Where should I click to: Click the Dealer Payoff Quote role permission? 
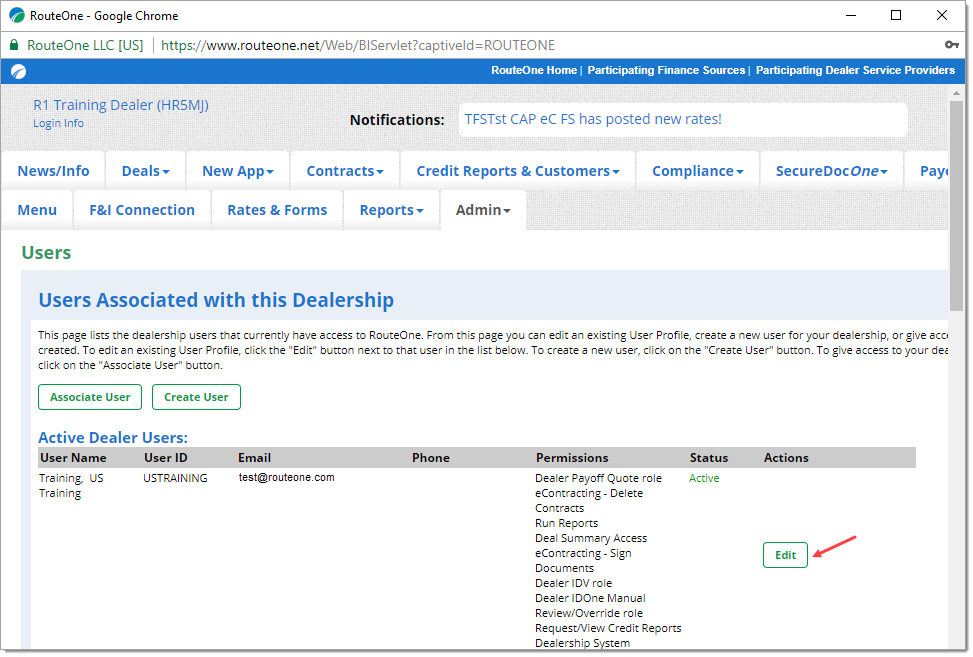point(598,478)
